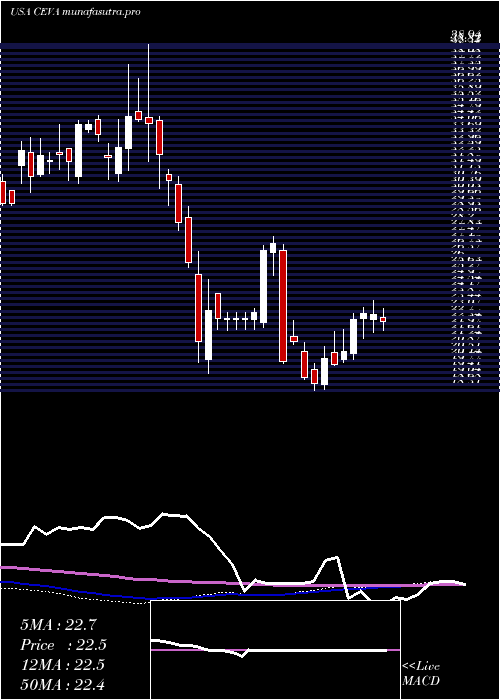This screenshot has height=700, width=500.
Task: Click the top price axis label 38.94
Action: 466,34
